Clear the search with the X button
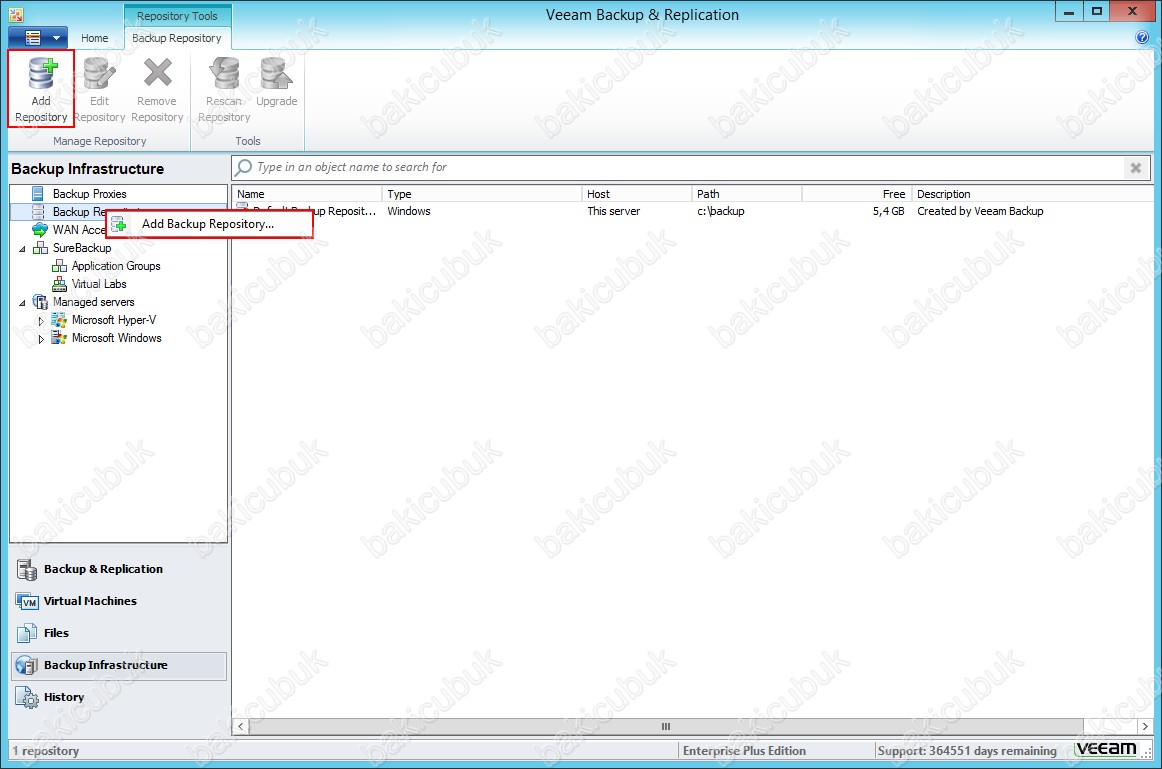 tap(1135, 168)
